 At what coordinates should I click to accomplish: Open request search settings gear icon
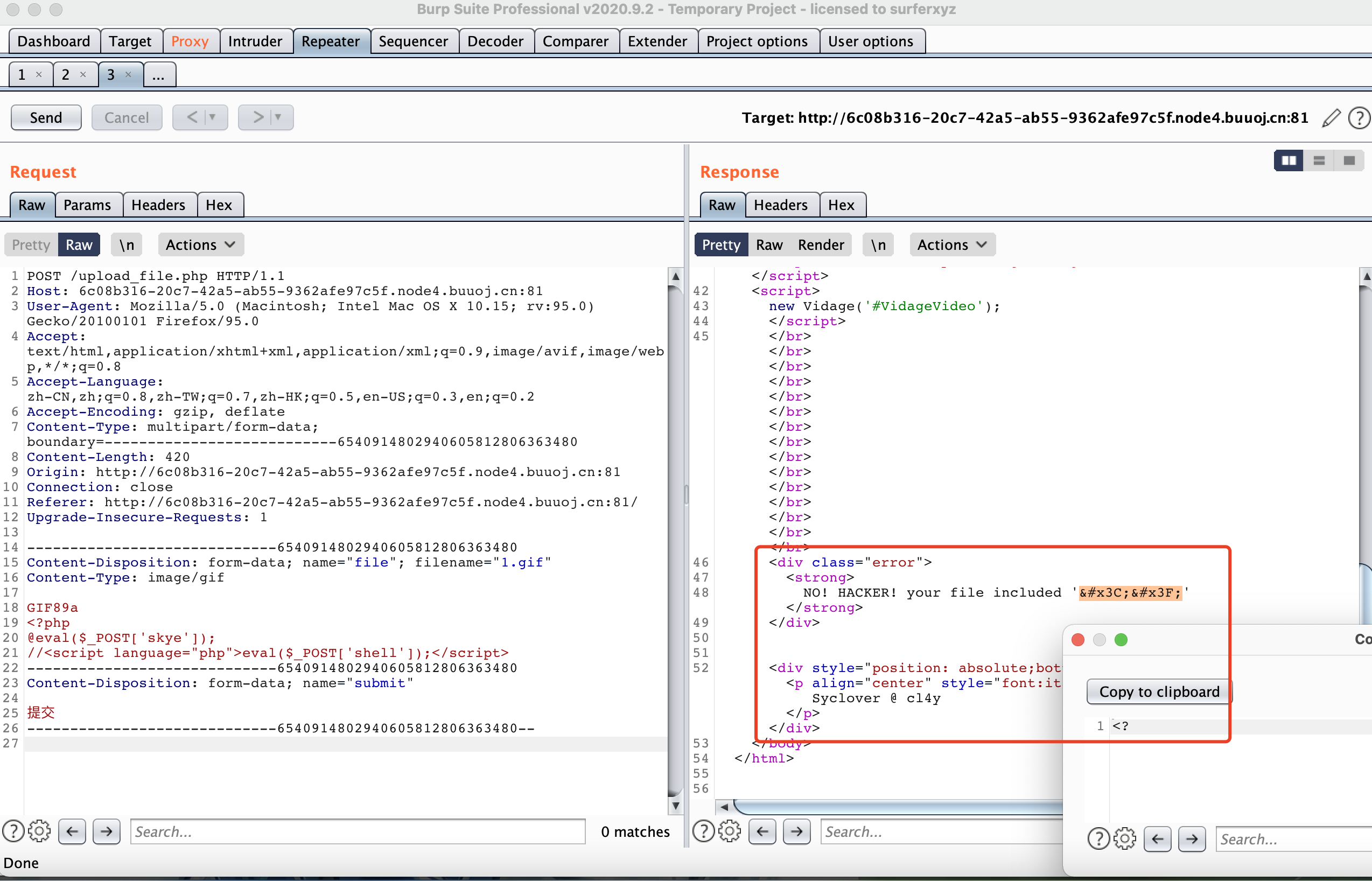[x=39, y=831]
